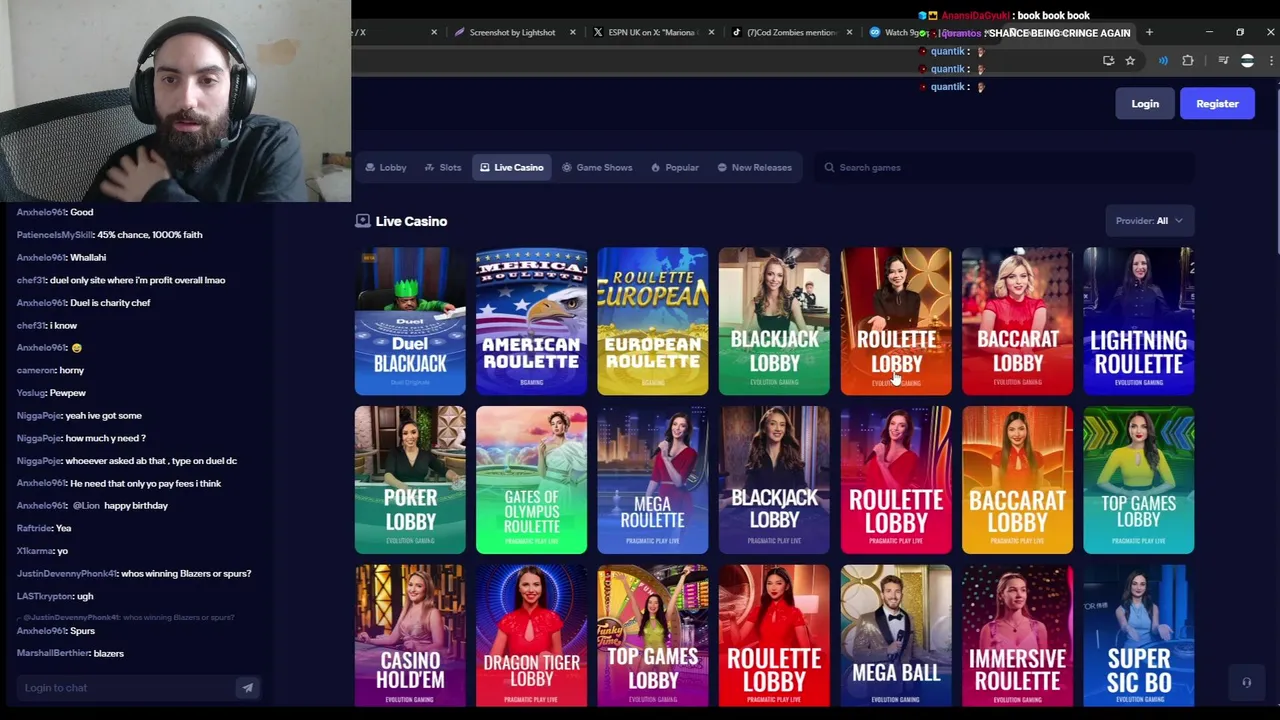The width and height of the screenshot is (1280, 720).
Task: Click chat message '45% chance, 1000% faith'
Action: [x=150, y=235]
